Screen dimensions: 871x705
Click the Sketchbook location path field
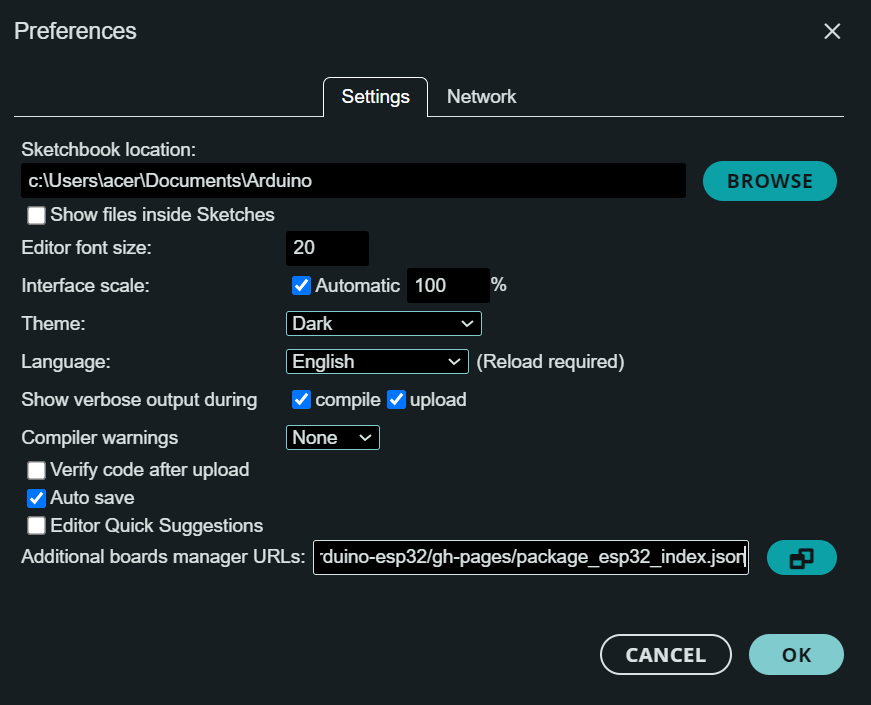pos(353,182)
